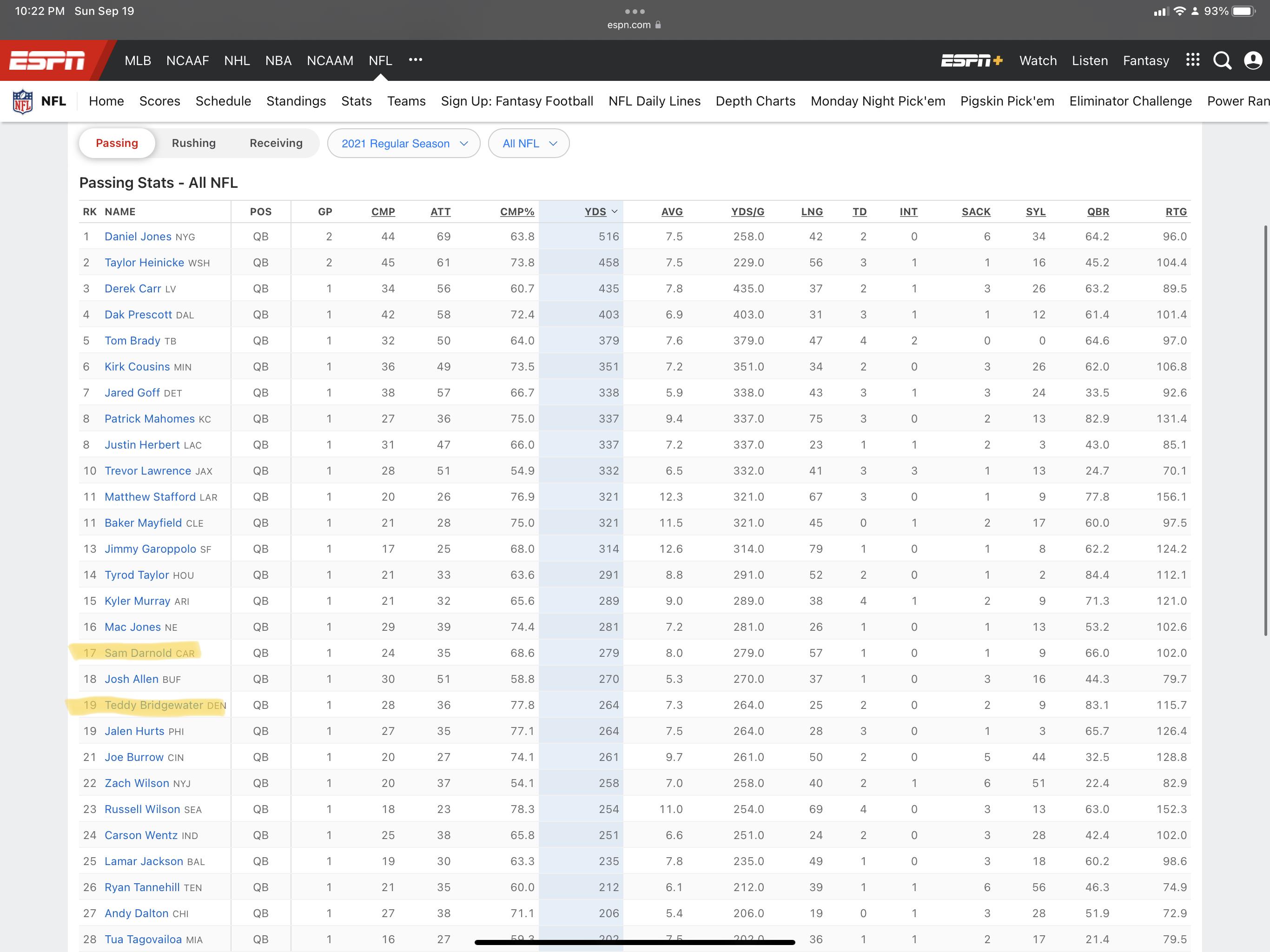Open Teddy Bridgewater player page
The image size is (1270, 952).
154,705
